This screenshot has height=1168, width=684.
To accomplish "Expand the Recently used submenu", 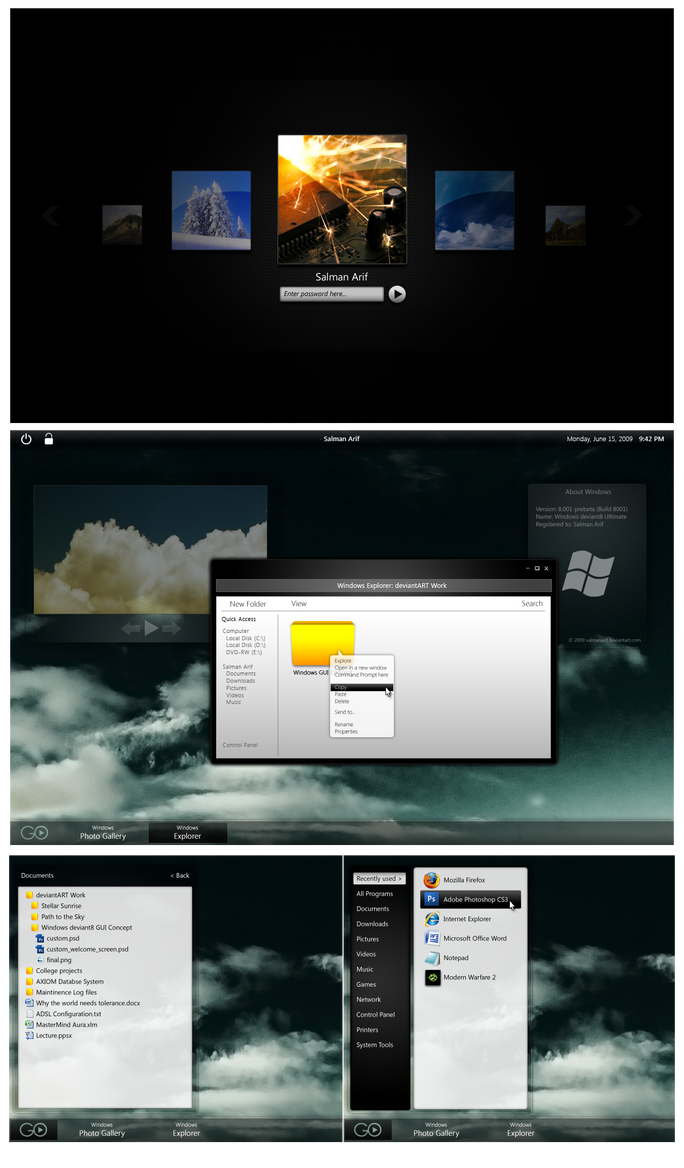I will click(x=379, y=879).
